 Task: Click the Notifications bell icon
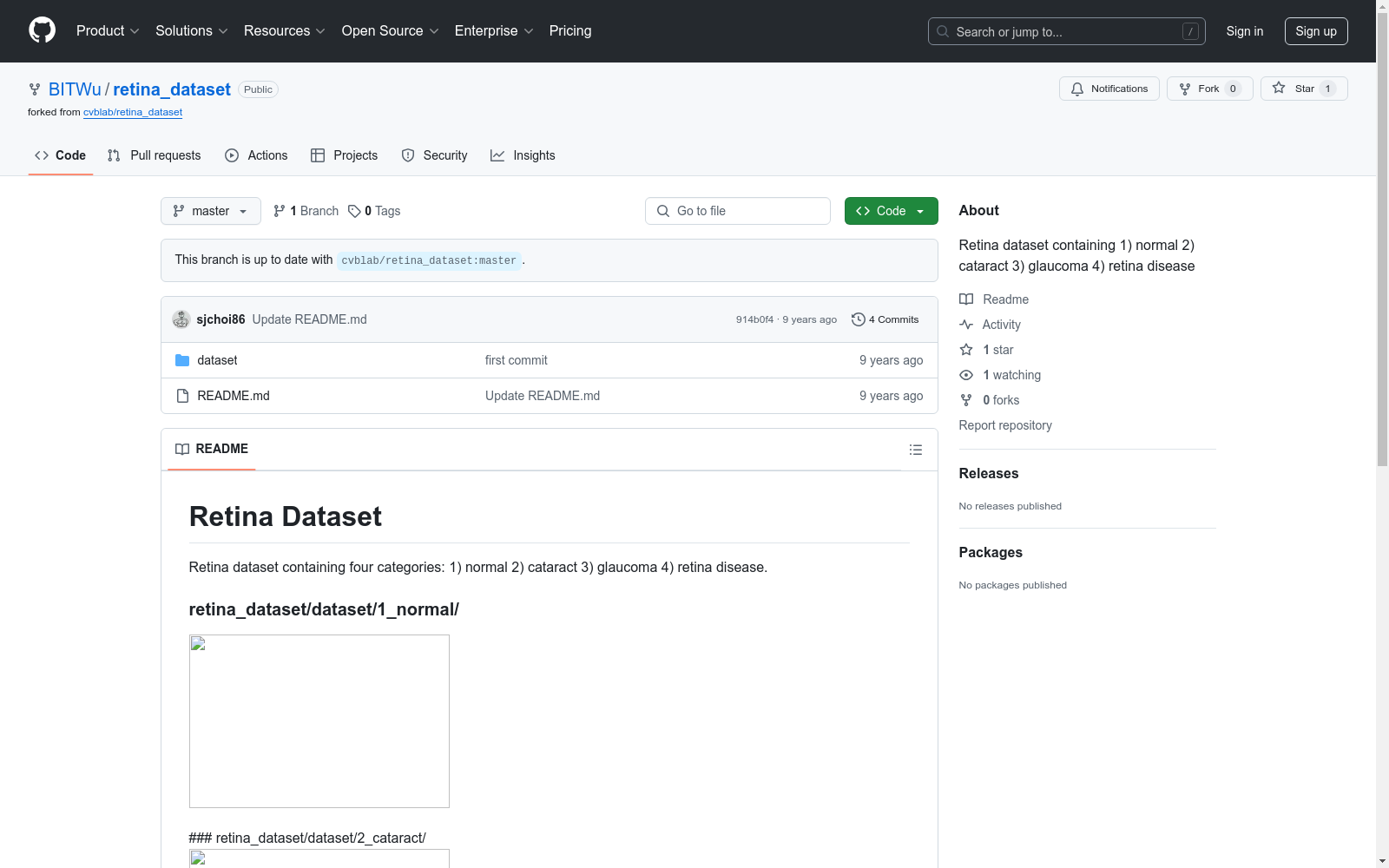tap(1077, 89)
